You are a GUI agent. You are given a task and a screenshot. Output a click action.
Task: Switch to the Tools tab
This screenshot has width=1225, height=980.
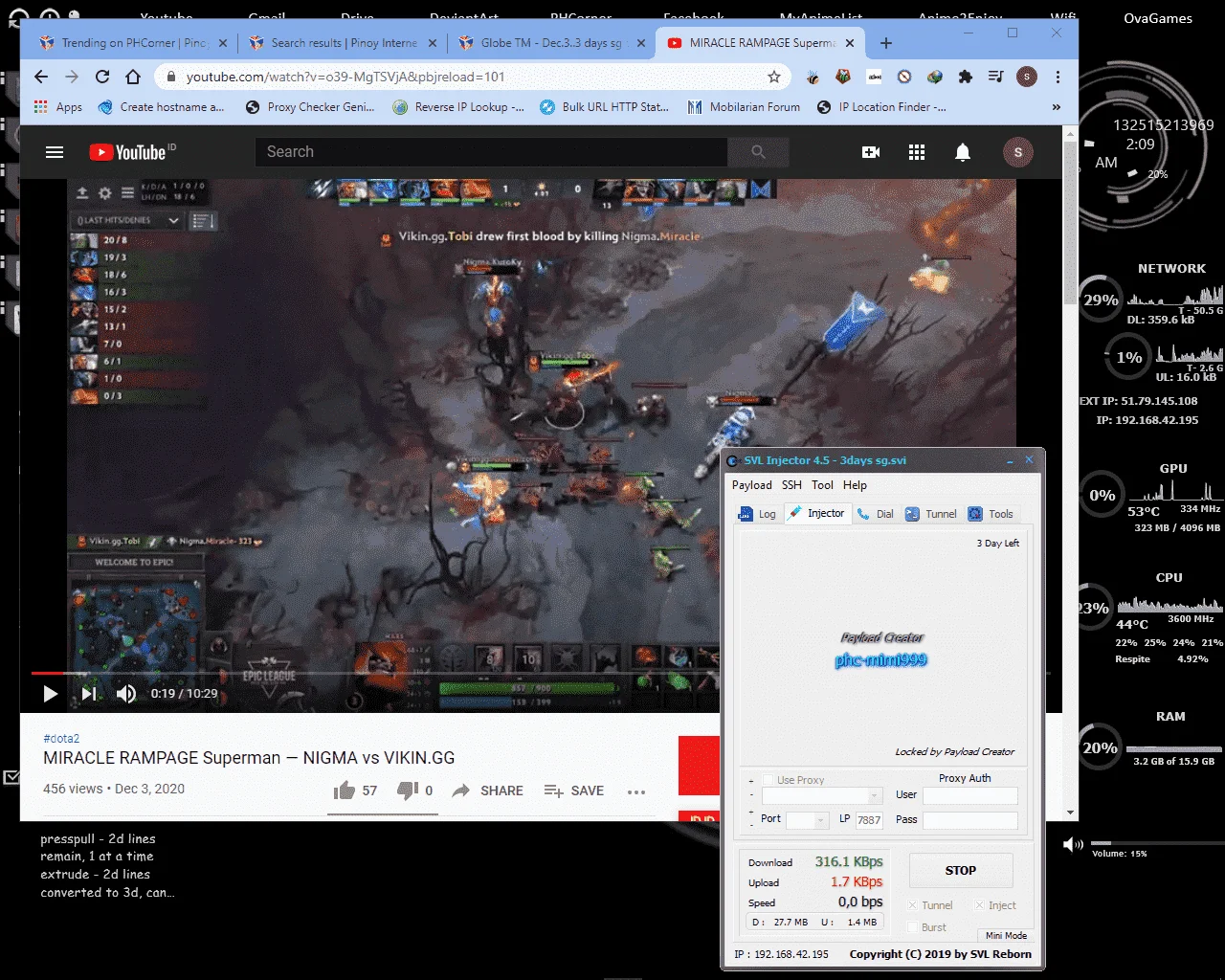tap(991, 514)
